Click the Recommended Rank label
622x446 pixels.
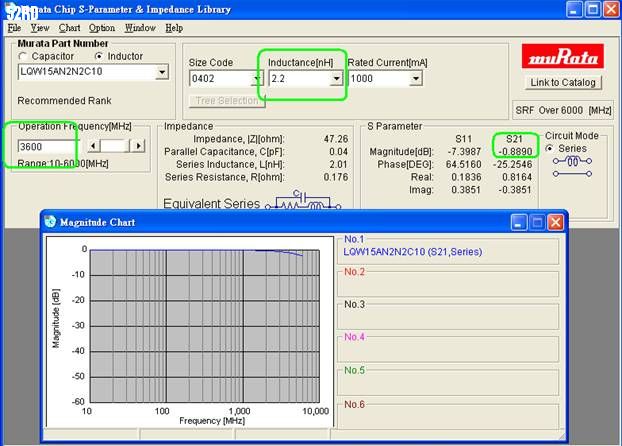[64, 101]
